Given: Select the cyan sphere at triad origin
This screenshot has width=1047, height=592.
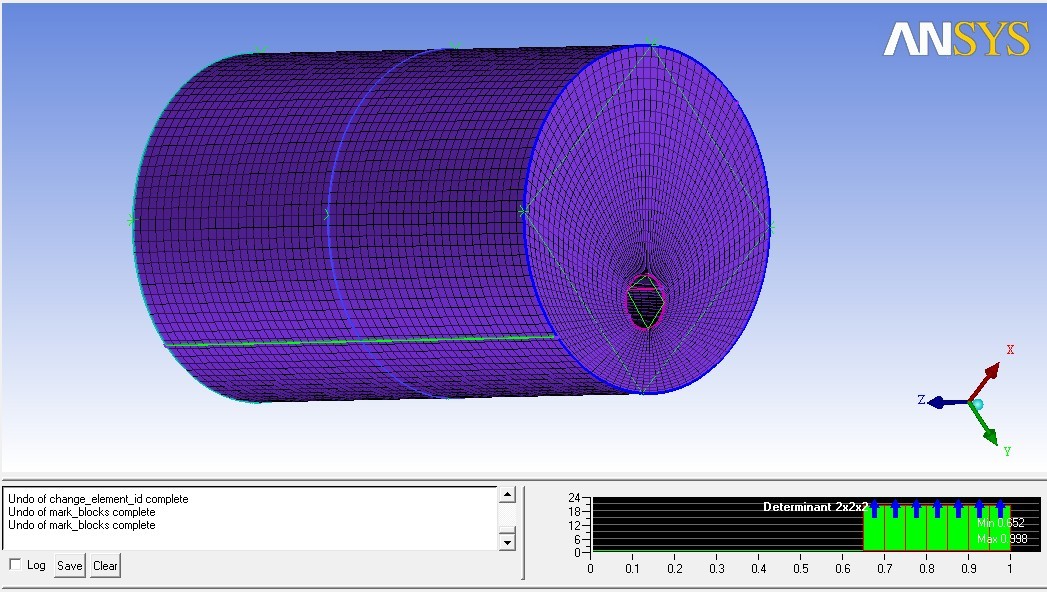Looking at the screenshot, I should (977, 404).
